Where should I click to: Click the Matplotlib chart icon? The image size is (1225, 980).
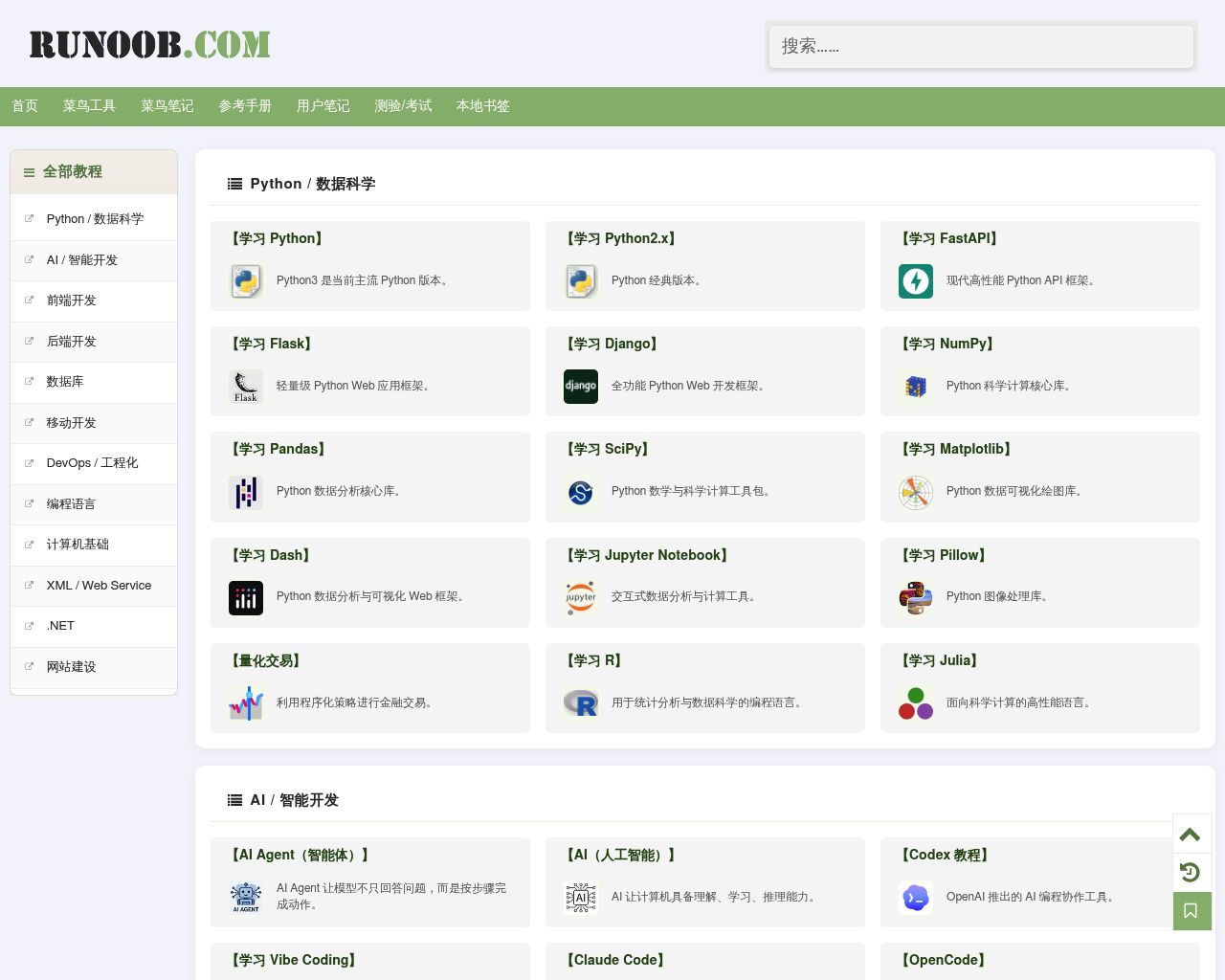(x=916, y=492)
